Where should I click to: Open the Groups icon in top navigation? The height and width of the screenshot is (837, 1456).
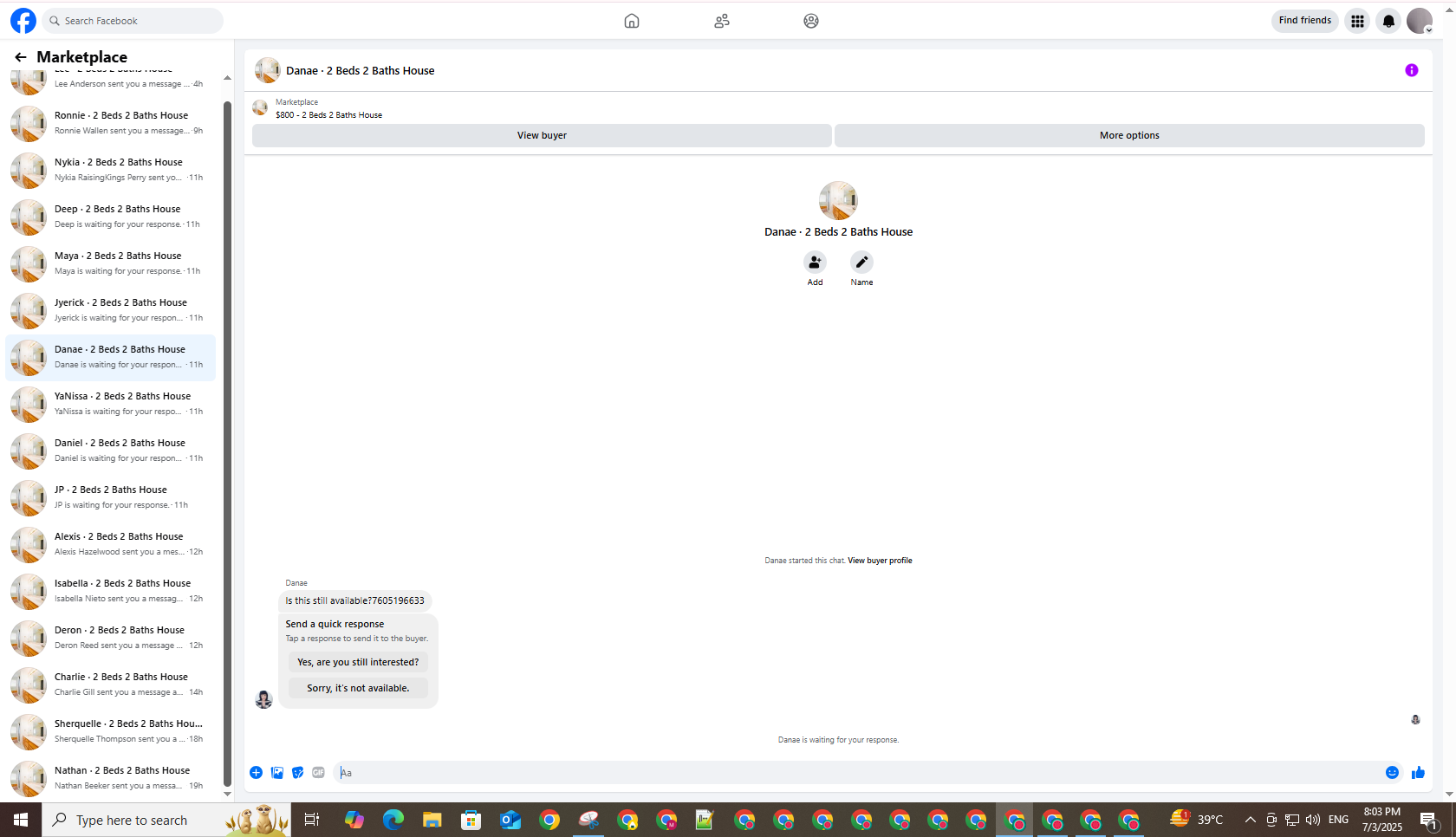click(x=811, y=21)
